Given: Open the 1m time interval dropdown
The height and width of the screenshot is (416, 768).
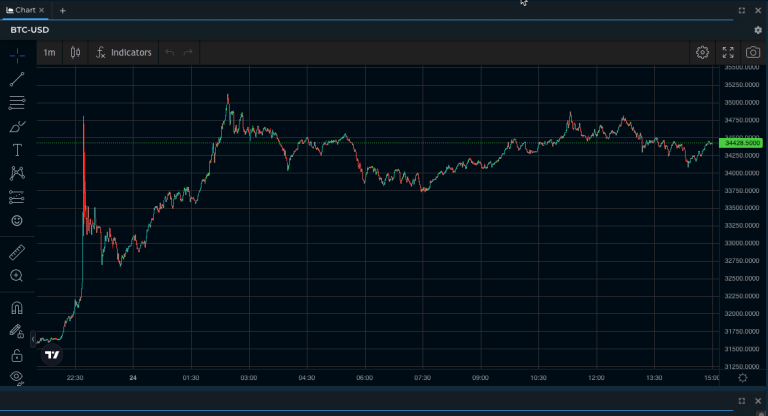Looking at the screenshot, I should point(49,52).
